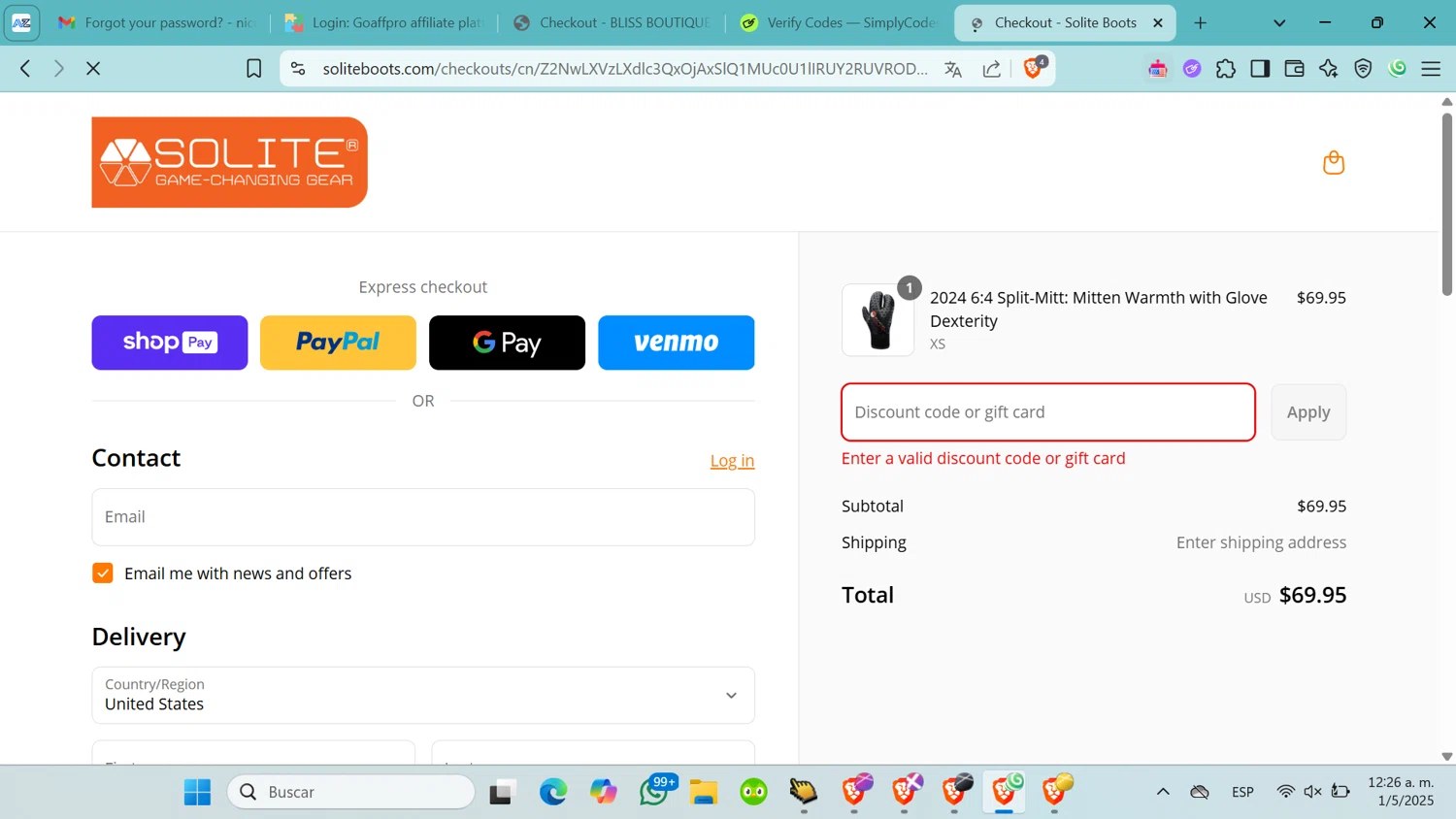This screenshot has width=1456, height=819.
Task: Bookmark this page
Action: (x=253, y=68)
